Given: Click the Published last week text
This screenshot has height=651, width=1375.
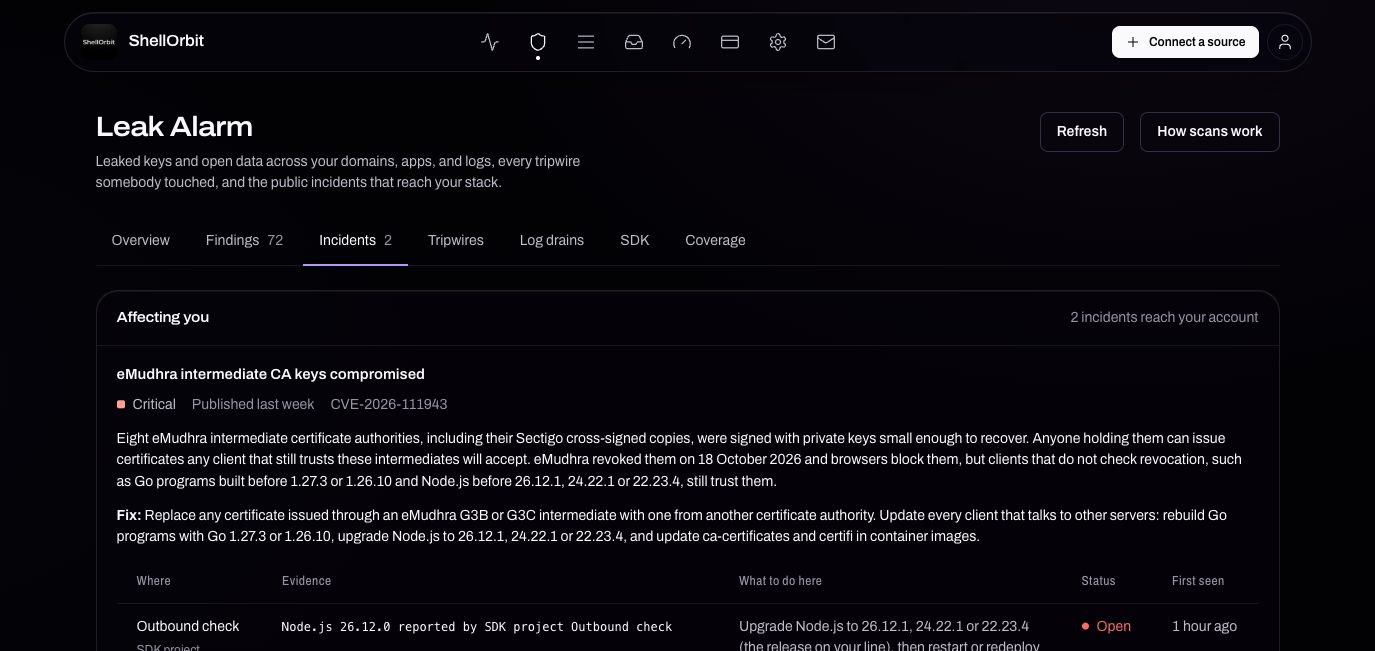Looking at the screenshot, I should click(x=253, y=404).
